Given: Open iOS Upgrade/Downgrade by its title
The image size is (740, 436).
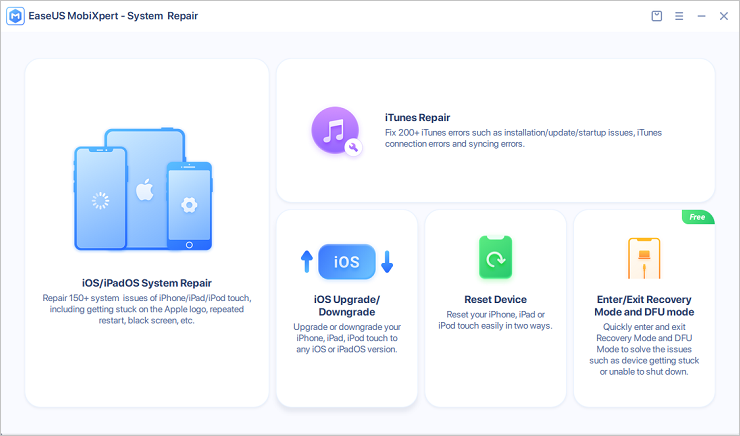Looking at the screenshot, I should (x=347, y=307).
